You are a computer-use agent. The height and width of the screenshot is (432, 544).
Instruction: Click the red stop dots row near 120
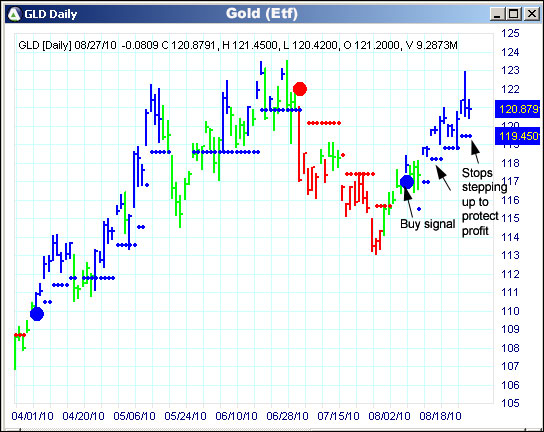point(324,123)
